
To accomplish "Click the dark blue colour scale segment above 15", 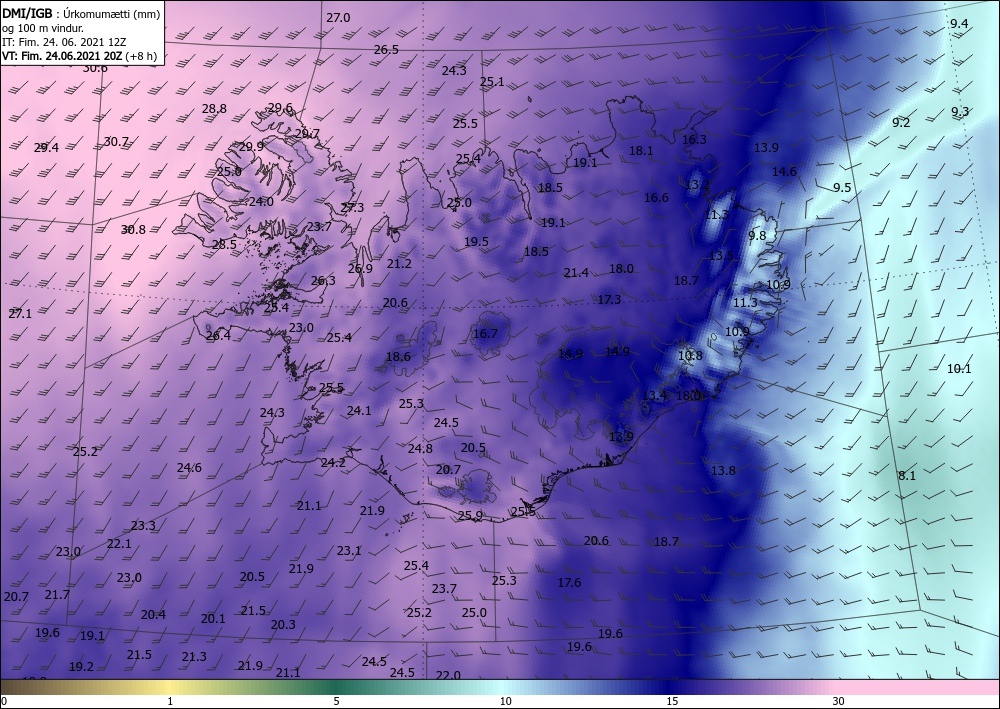I will (x=673, y=687).
